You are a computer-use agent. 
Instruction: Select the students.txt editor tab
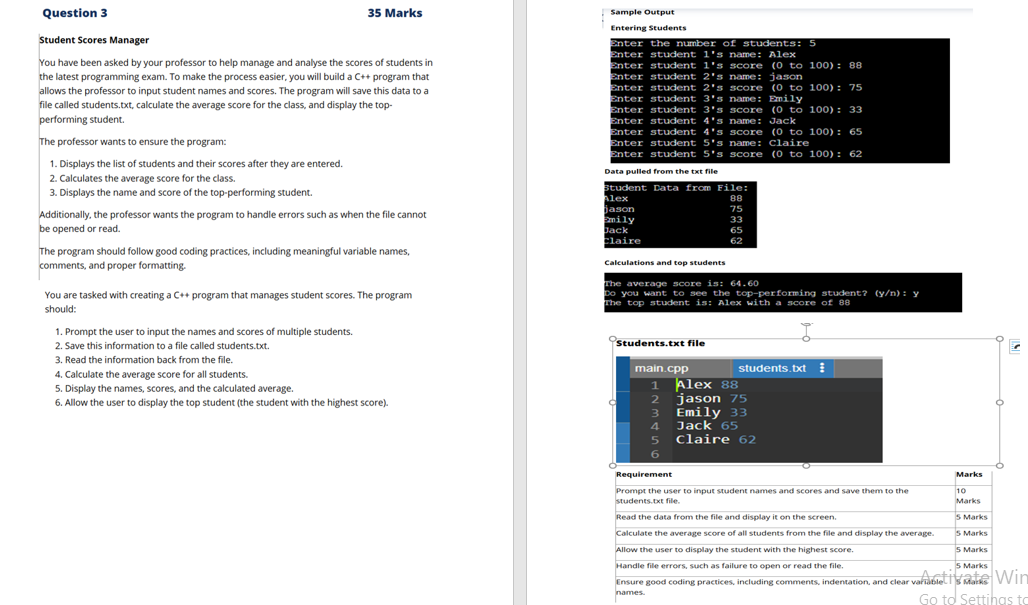coord(772,368)
